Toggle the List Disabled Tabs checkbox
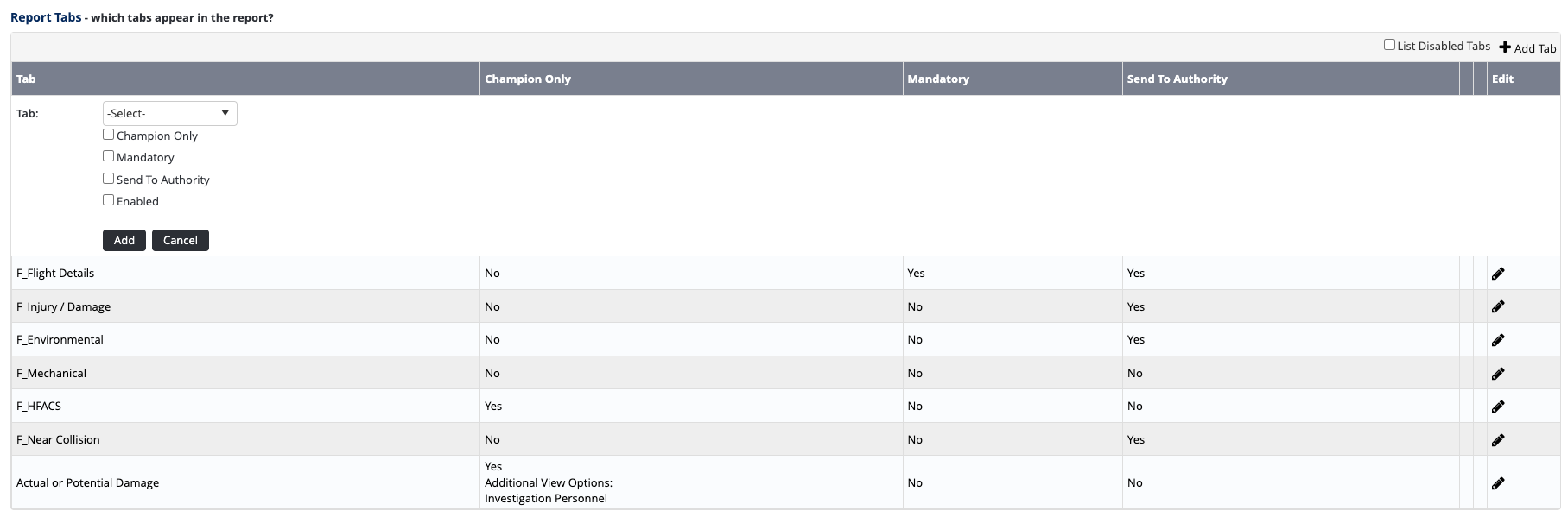 (1389, 45)
